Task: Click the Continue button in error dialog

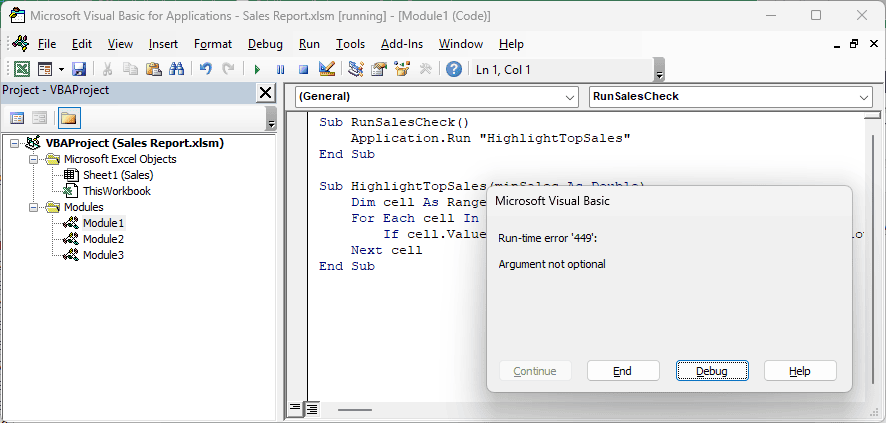Action: coord(535,371)
